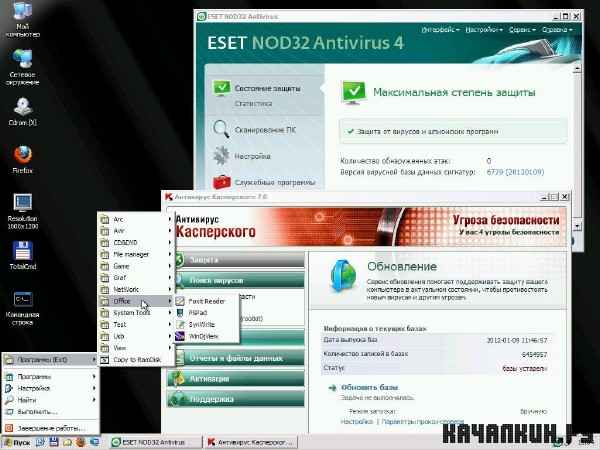Click Поиск вирусов section in Kaspersky
This screenshot has height=450, width=600.
(x=240, y=280)
